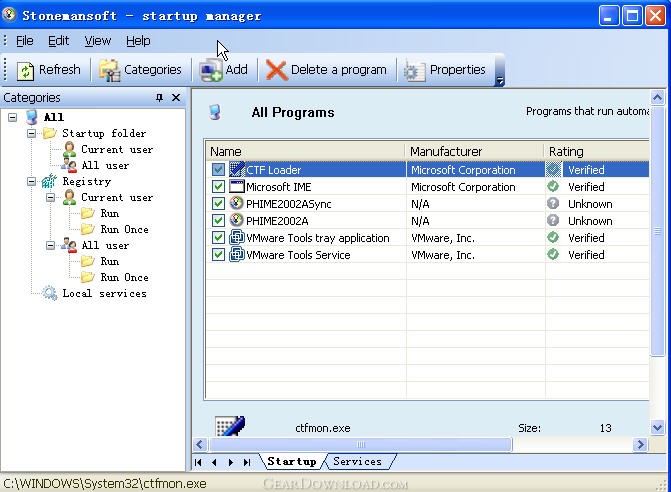Click the Local services gear icon
Image resolution: width=671 pixels, height=492 pixels.
click(50, 293)
